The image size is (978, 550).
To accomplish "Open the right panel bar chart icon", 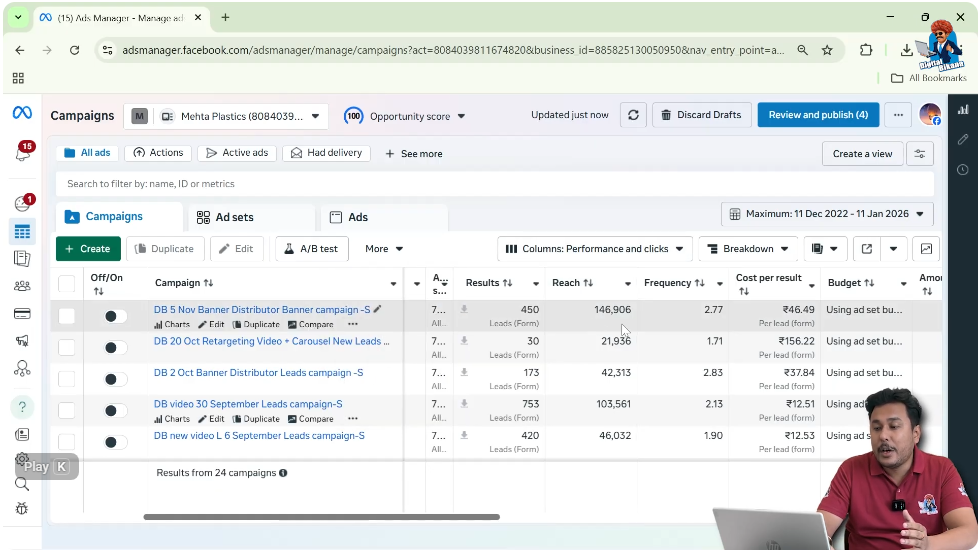I will [x=964, y=110].
